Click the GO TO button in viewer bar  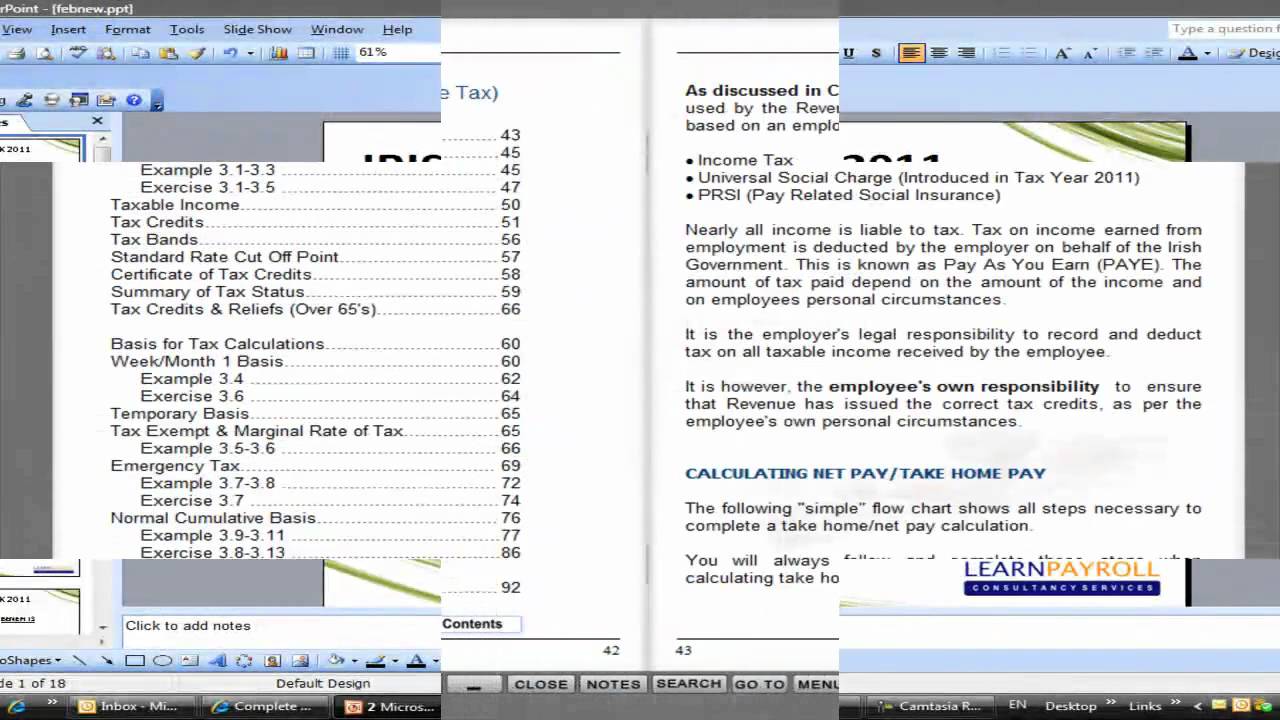click(x=759, y=684)
